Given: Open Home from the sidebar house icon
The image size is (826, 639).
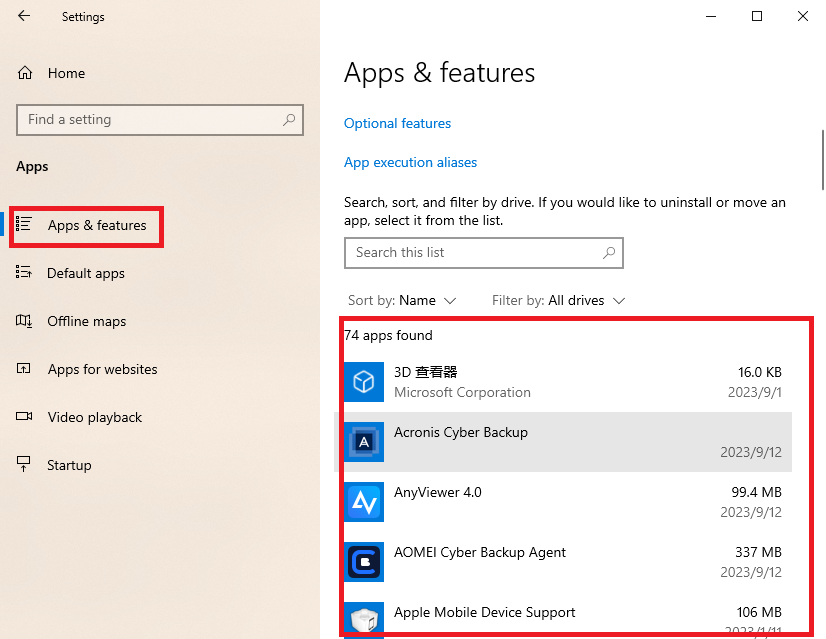Looking at the screenshot, I should pos(25,73).
